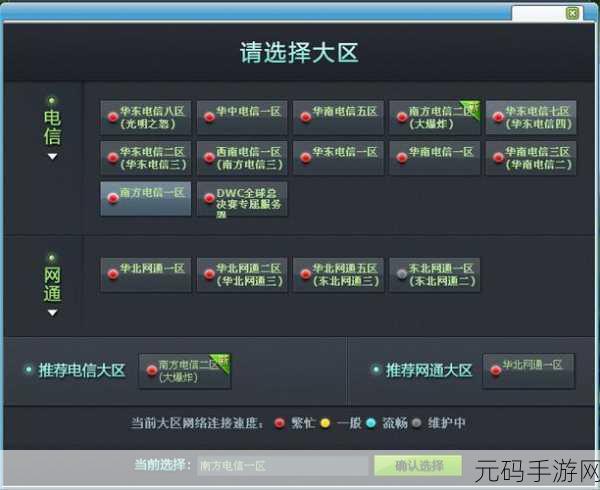Viewport: 600px width, 490px height.
Task: Close the server selection window
Action: [x=573, y=14]
